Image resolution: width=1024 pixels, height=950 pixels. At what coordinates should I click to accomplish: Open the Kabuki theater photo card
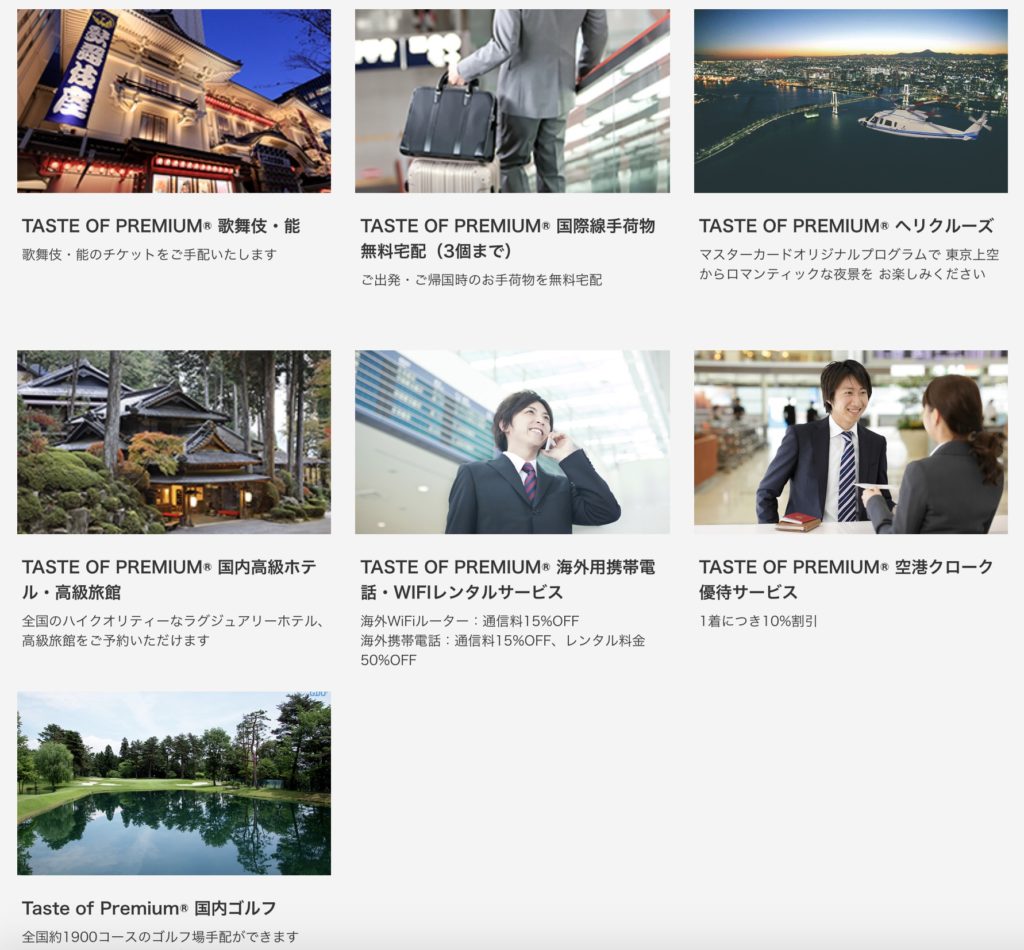(x=174, y=101)
